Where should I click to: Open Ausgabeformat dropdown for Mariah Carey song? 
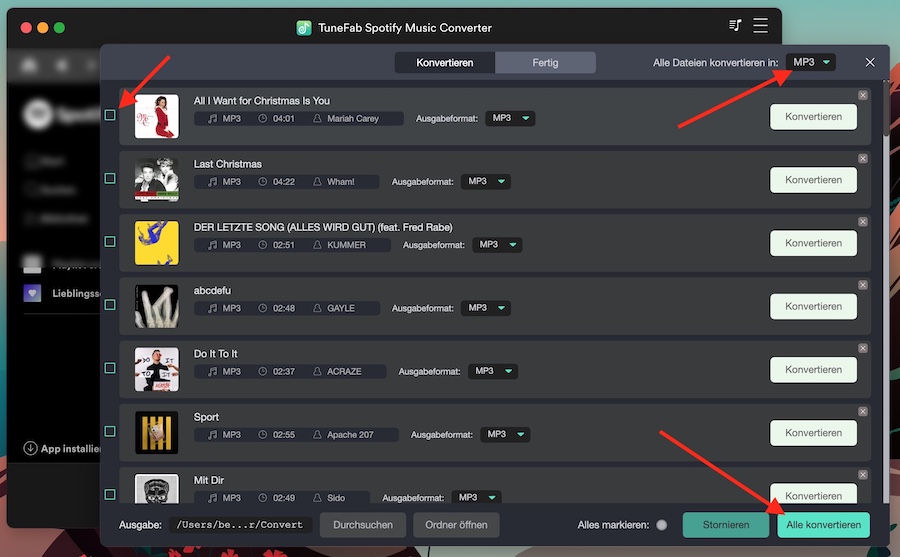point(510,118)
